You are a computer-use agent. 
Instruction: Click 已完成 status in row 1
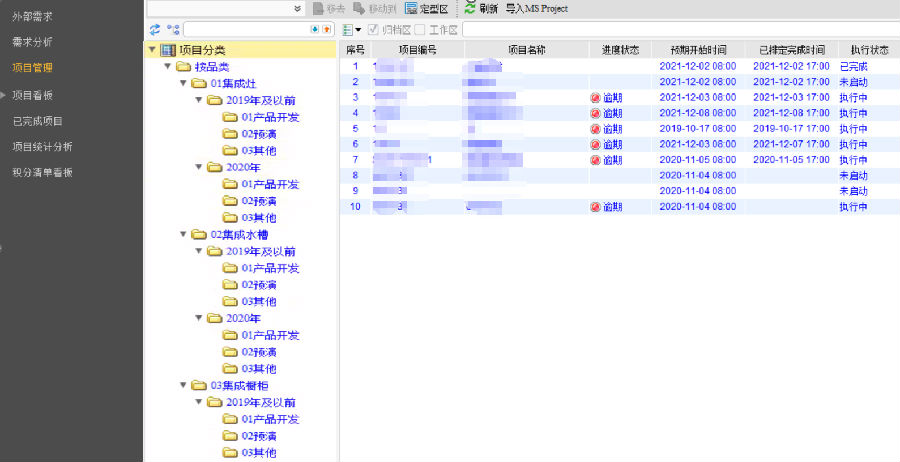coord(854,67)
